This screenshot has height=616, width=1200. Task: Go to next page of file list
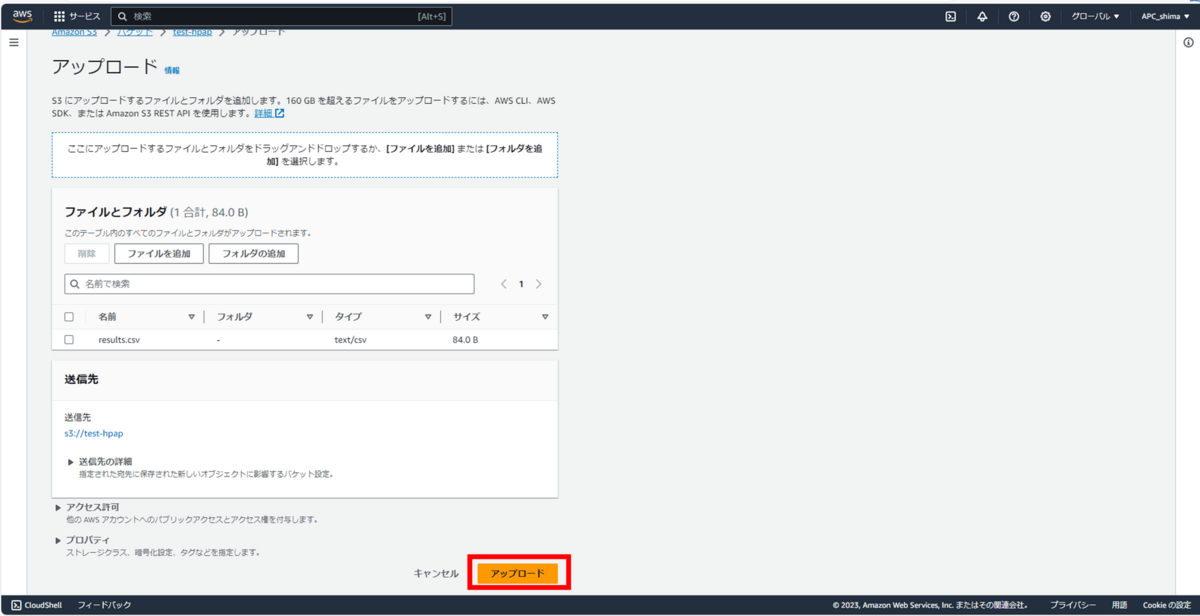pos(539,284)
